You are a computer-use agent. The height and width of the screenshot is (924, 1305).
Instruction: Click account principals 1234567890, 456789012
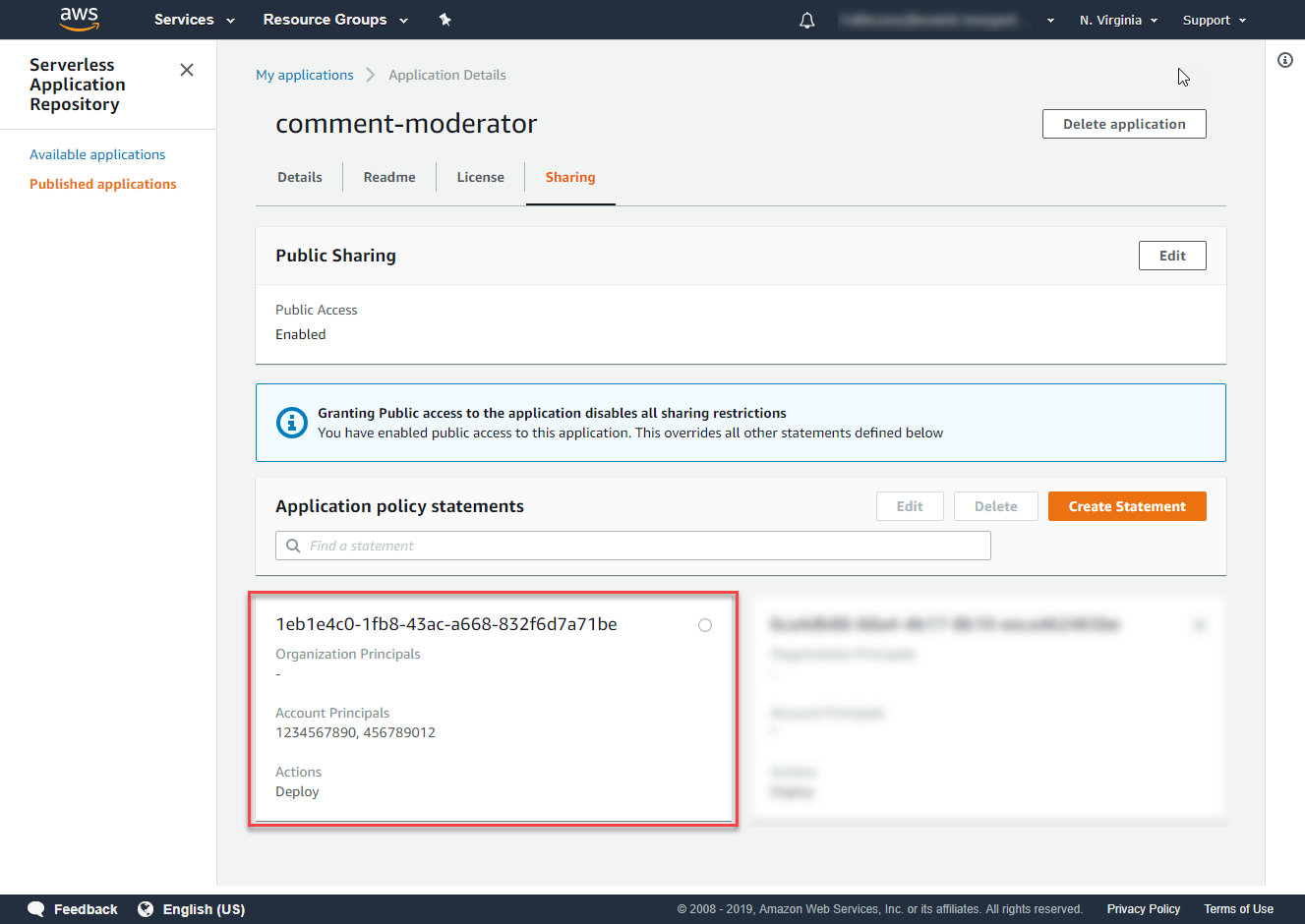pos(355,732)
